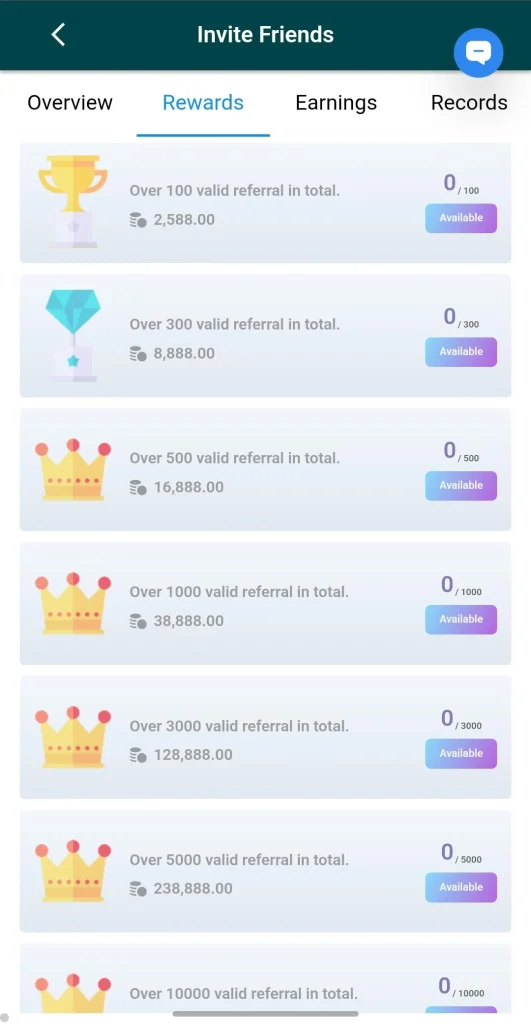This screenshot has height=1024, width=531.
Task: Open the blue chat support bubble
Action: [x=478, y=53]
